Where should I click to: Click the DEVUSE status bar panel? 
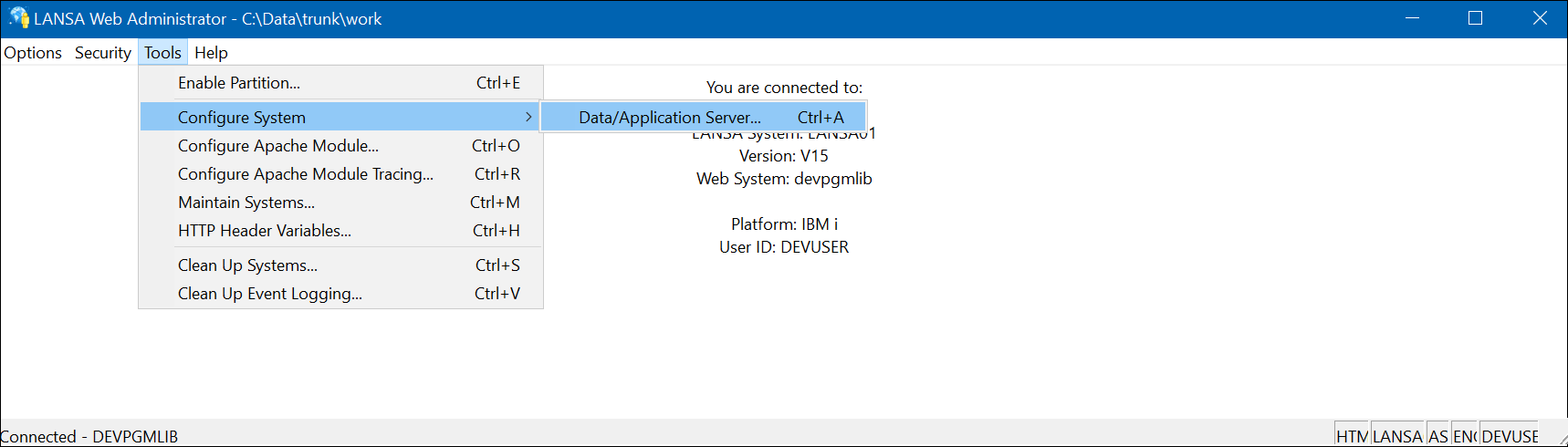click(1510, 436)
